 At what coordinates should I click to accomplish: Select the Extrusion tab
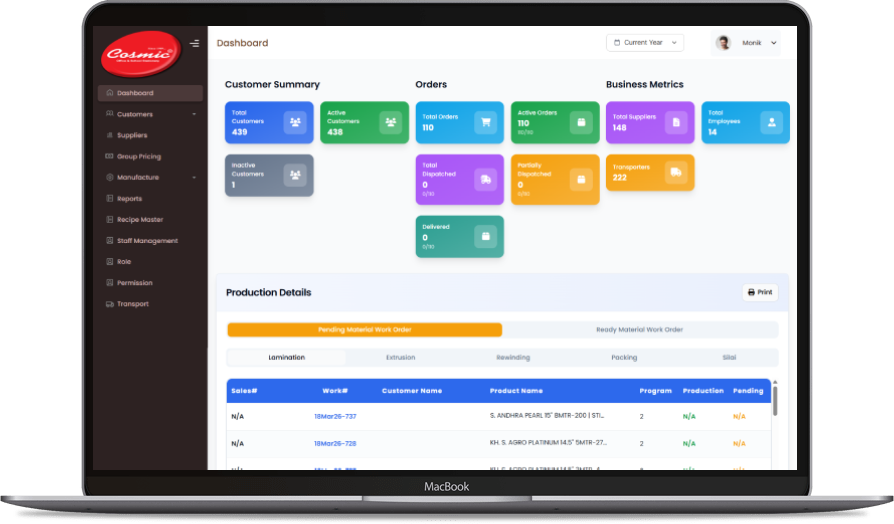pos(400,357)
